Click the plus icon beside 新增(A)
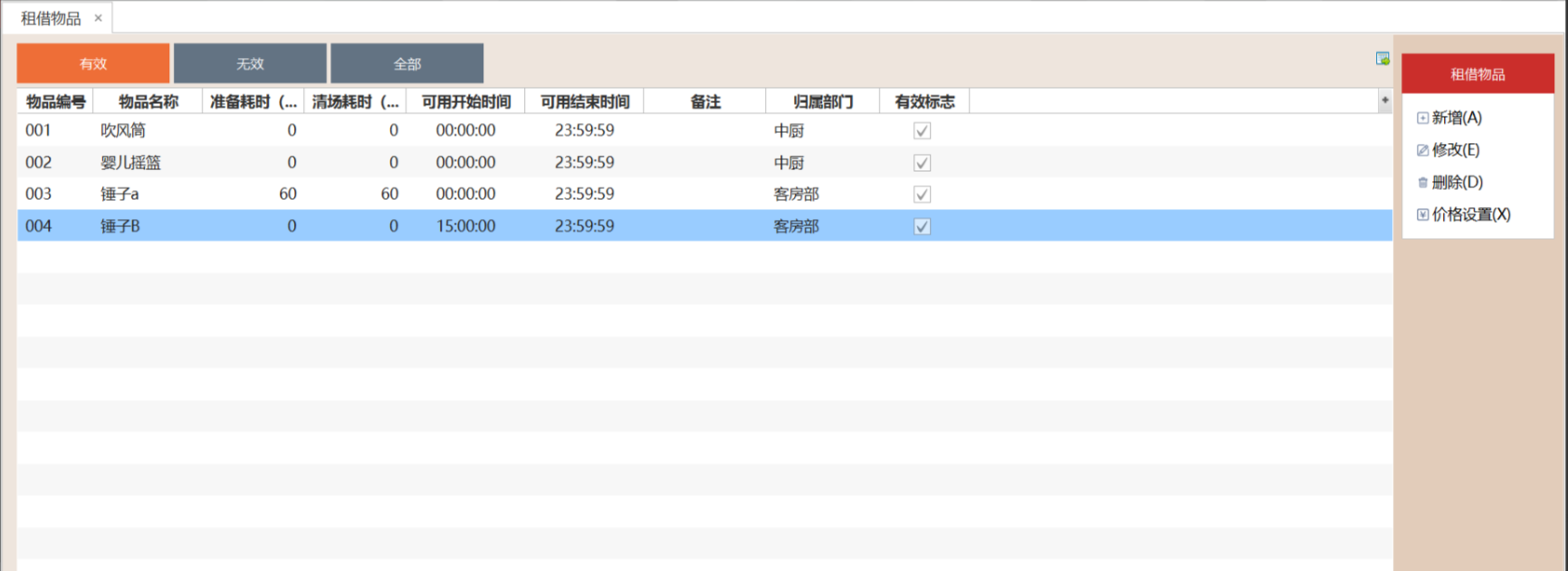This screenshot has width=1568, height=571. click(1422, 118)
